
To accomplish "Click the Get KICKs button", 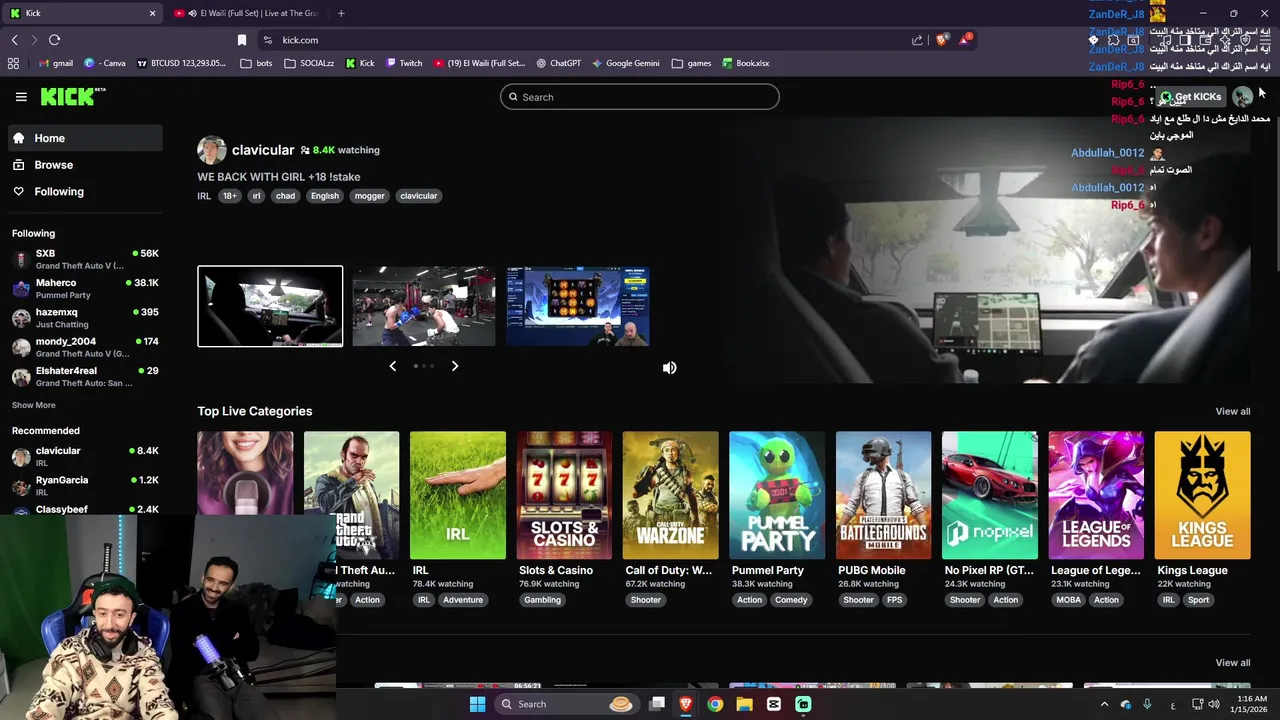I will pos(1191,97).
